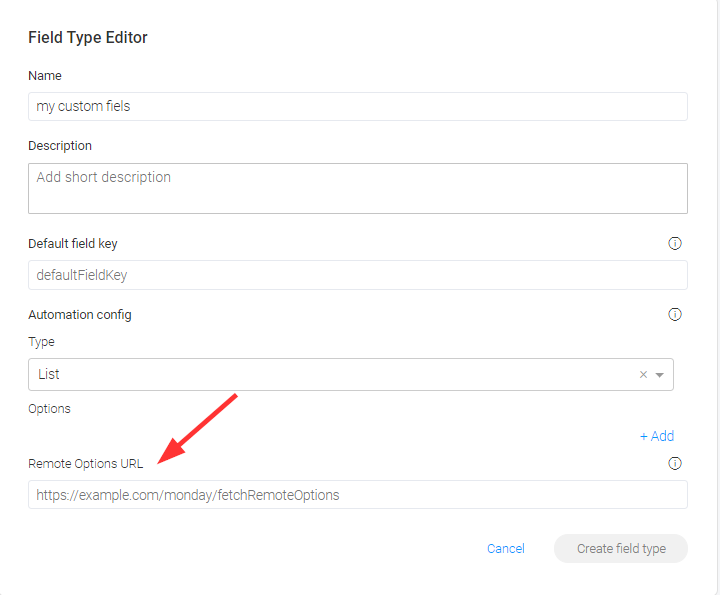720x595 pixels.
Task: Open the Automation config info tooltip icon
Action: click(675, 314)
